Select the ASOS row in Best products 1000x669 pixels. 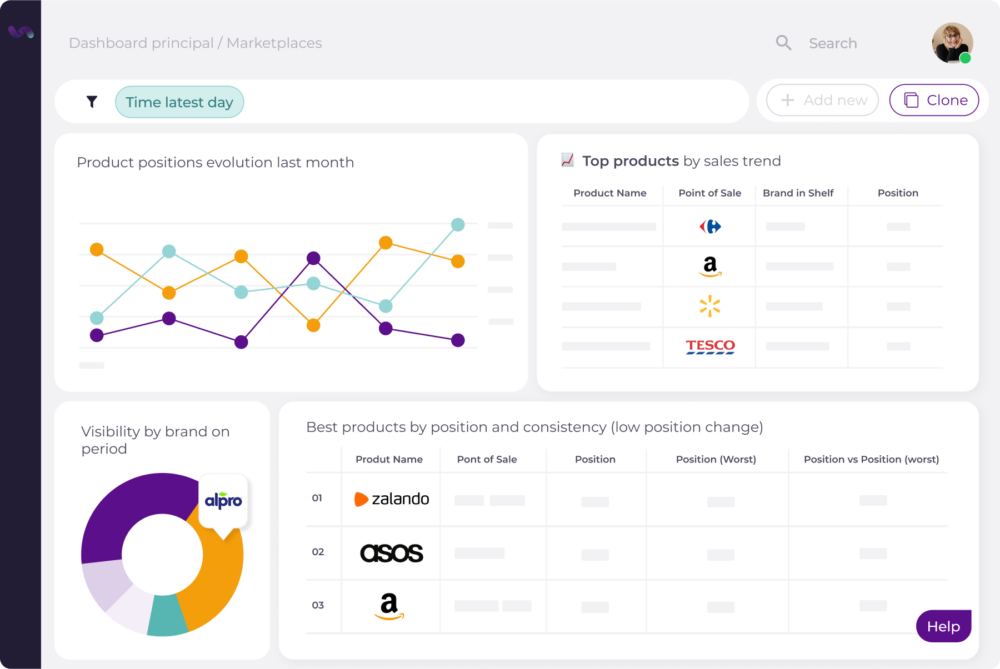point(391,552)
